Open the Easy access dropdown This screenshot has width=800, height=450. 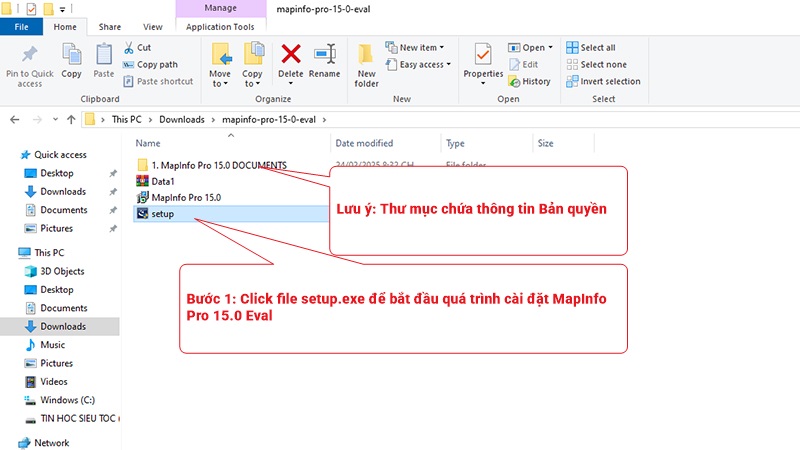click(x=422, y=65)
